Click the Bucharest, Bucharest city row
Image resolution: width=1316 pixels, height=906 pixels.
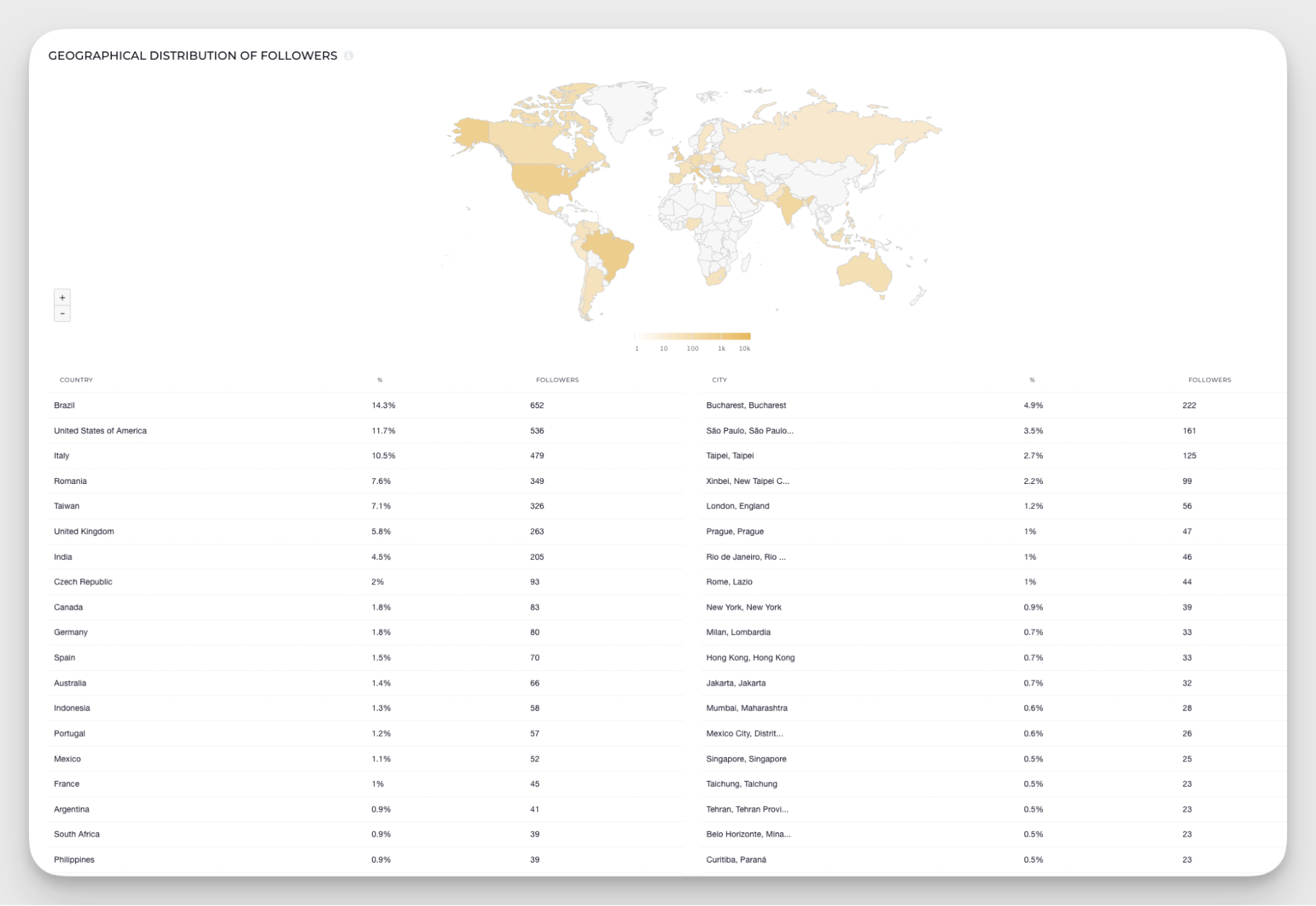(x=746, y=406)
